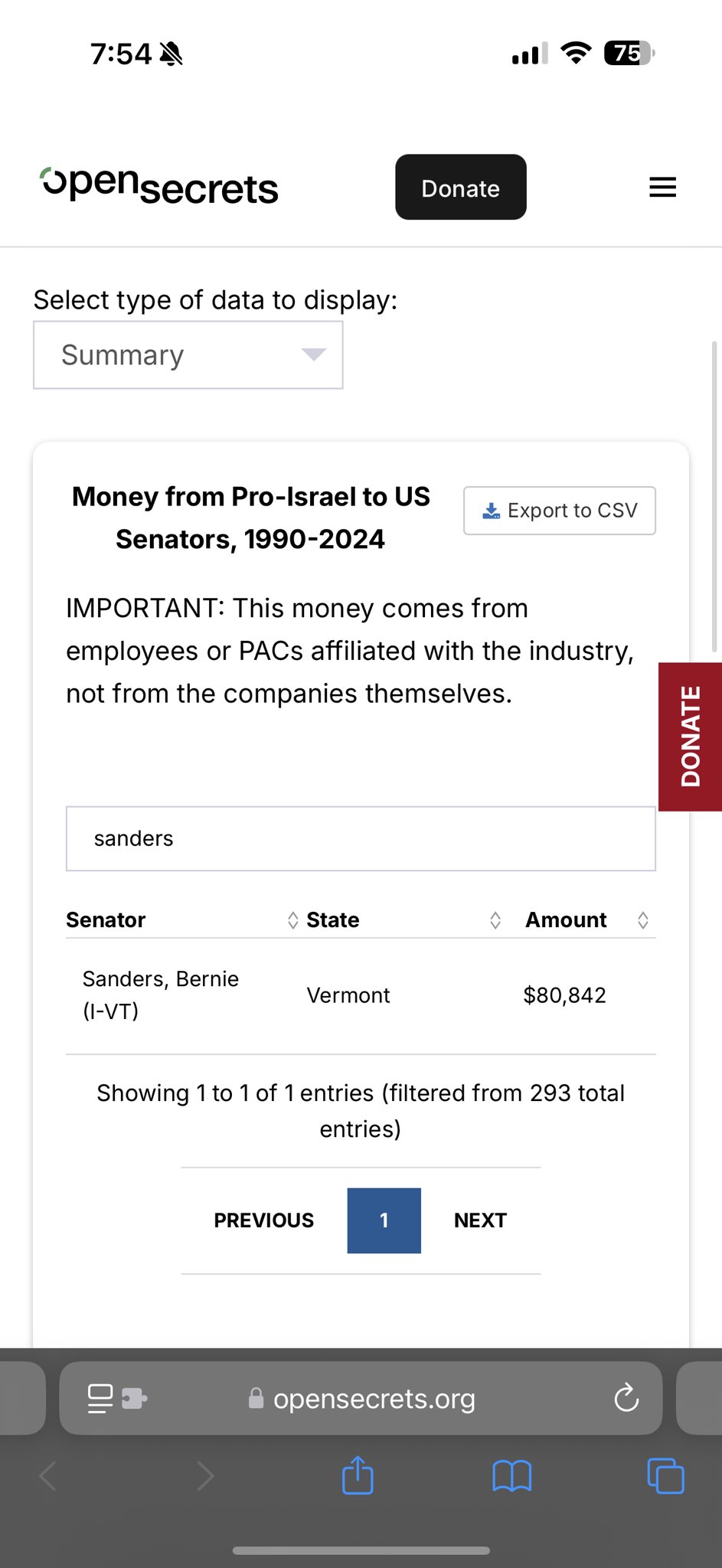Viewport: 722px width, 1568px height.
Task: Tap the extensions puzzle icon in address bar
Action: click(x=135, y=1399)
